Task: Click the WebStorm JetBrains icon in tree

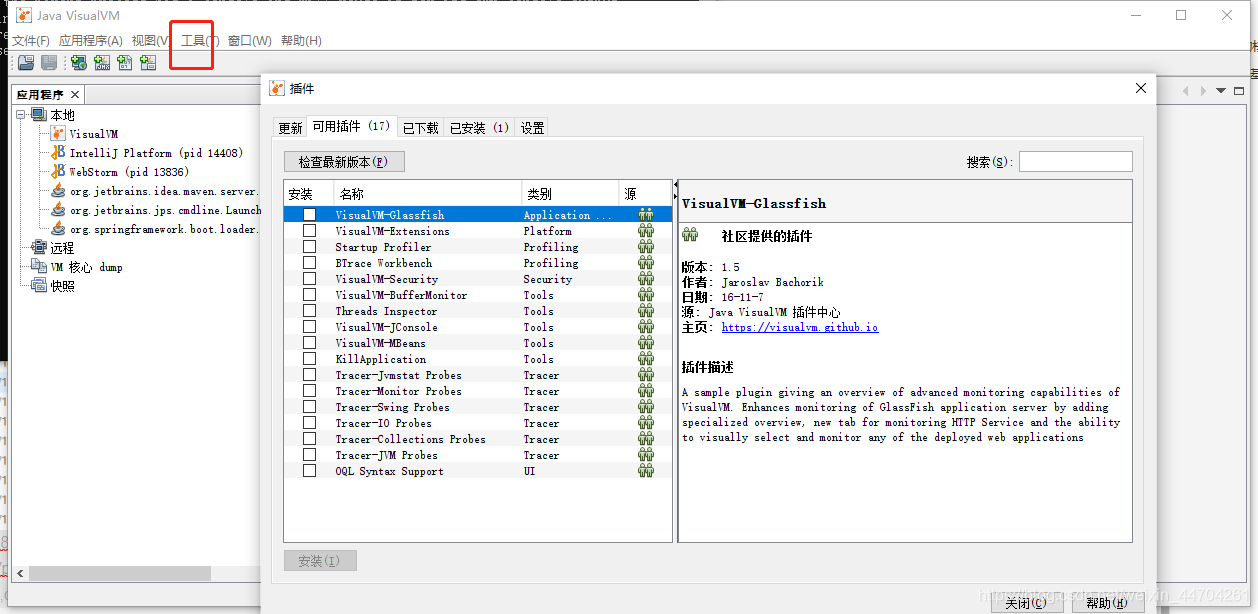Action: point(58,172)
